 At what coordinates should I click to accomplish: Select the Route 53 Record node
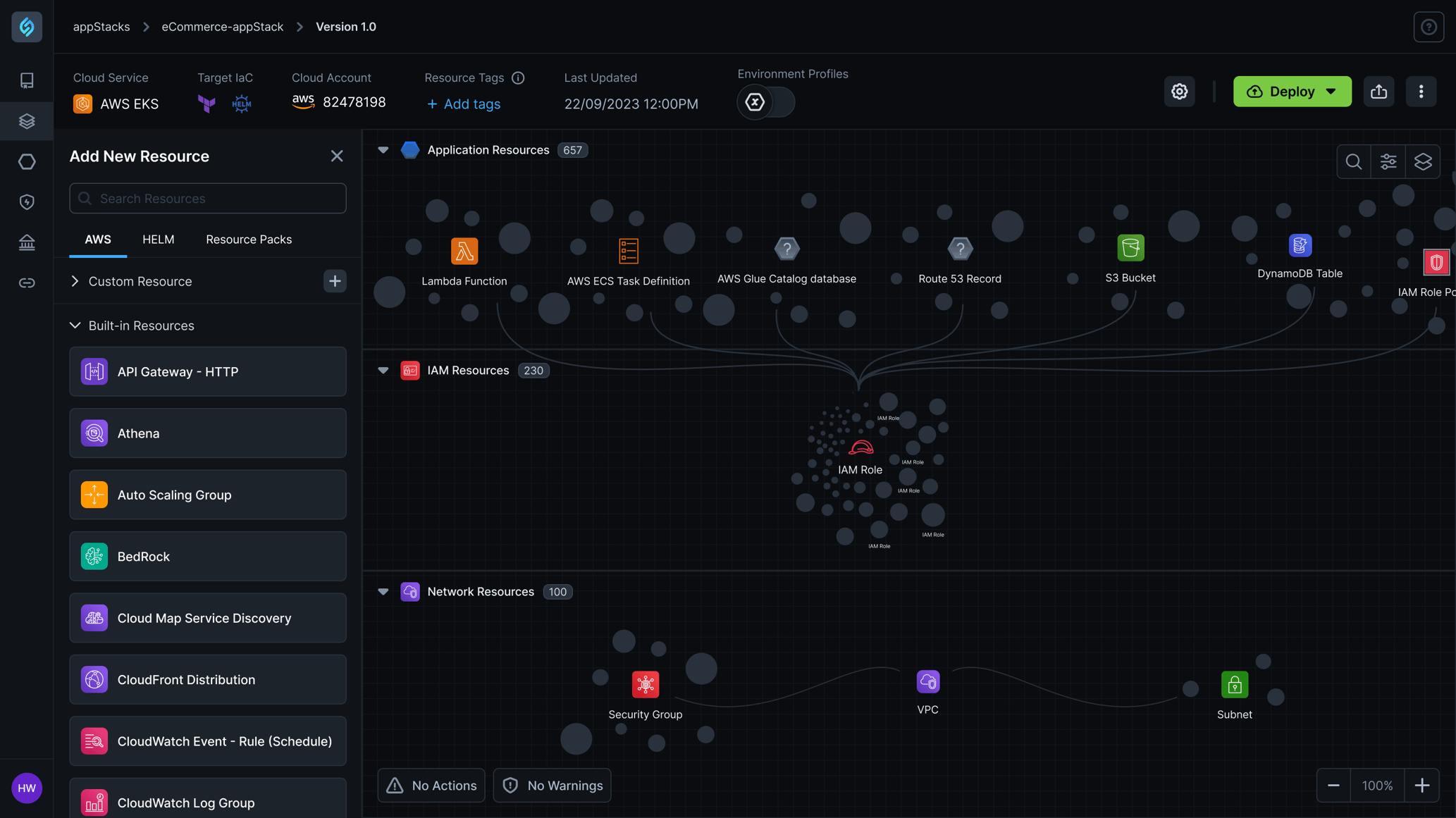[x=959, y=248]
